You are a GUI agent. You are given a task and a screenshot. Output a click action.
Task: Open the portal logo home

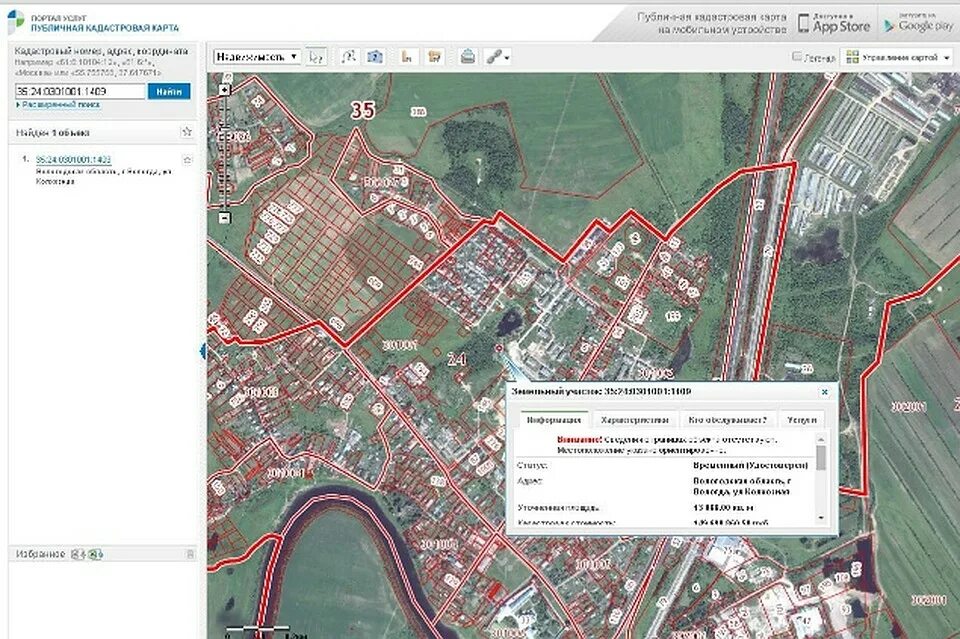coord(17,21)
